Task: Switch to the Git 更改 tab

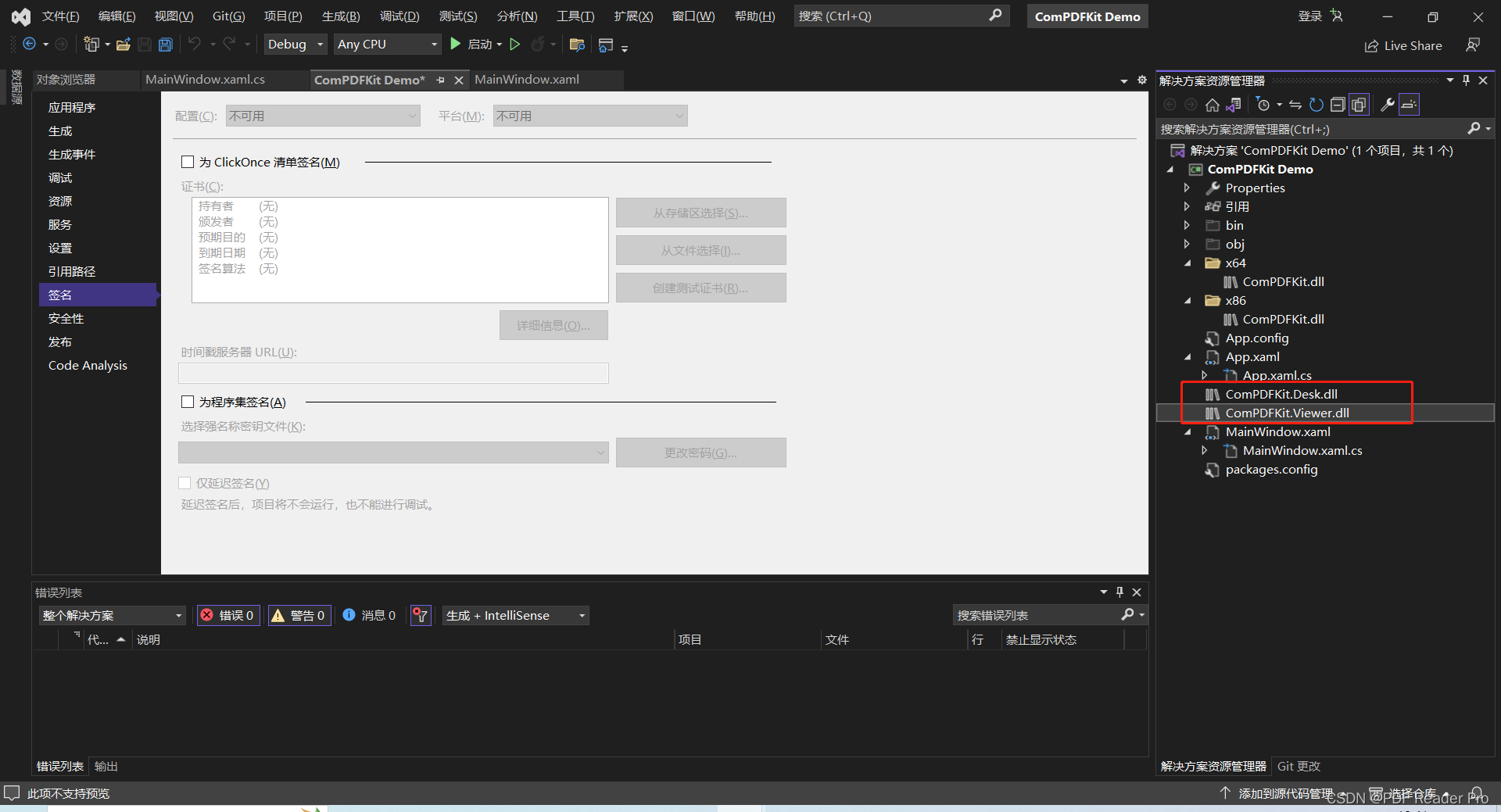Action: coord(1298,767)
